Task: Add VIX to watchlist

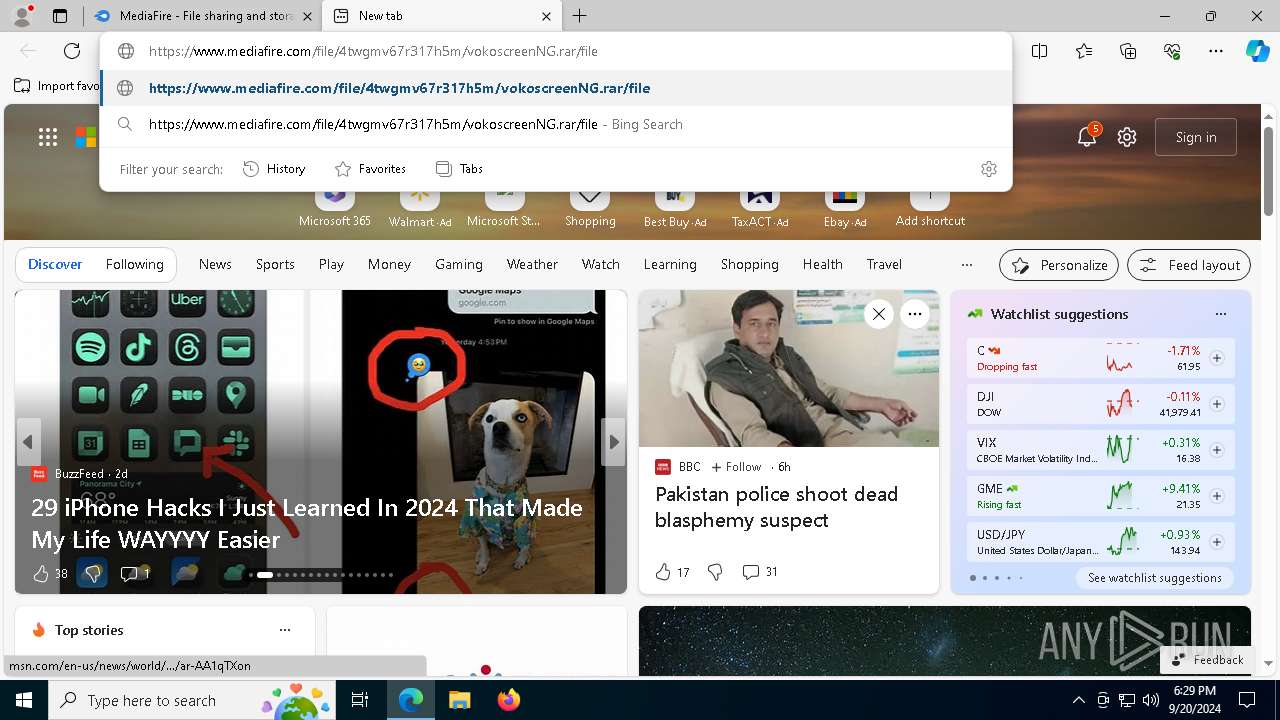Action: pyautogui.click(x=1217, y=450)
